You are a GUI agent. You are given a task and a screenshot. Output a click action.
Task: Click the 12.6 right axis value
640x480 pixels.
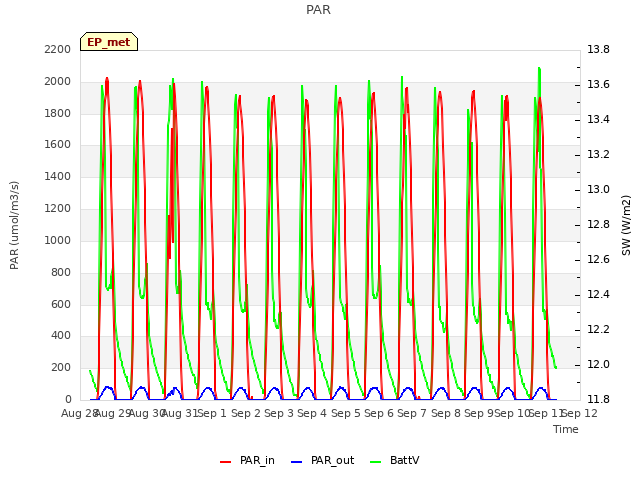(598, 260)
